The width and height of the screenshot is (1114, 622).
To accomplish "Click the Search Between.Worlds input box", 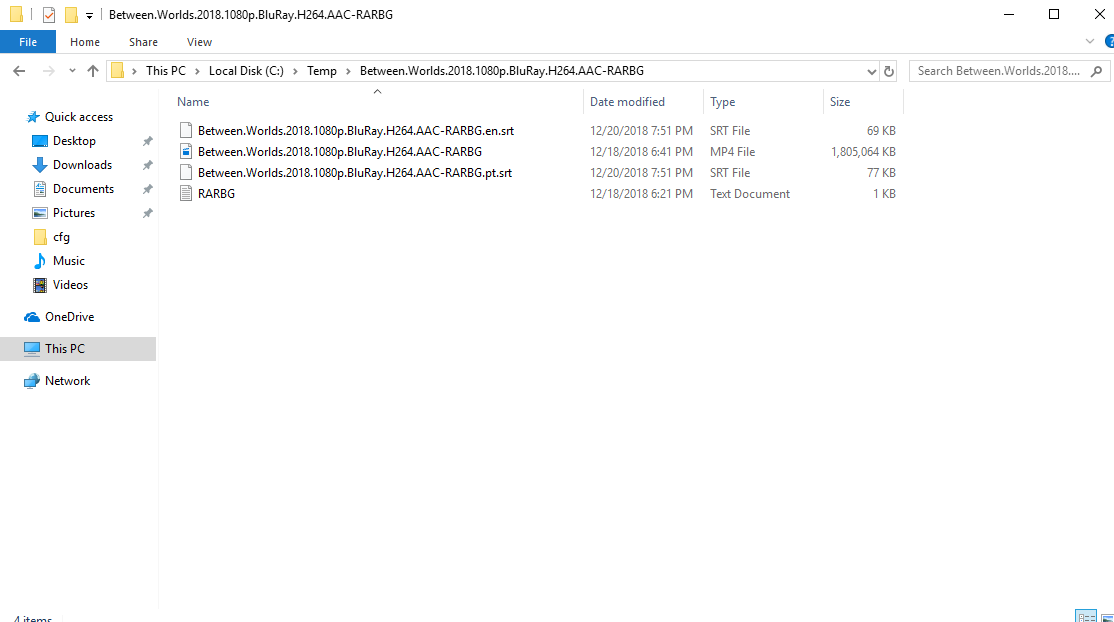I will coord(998,71).
